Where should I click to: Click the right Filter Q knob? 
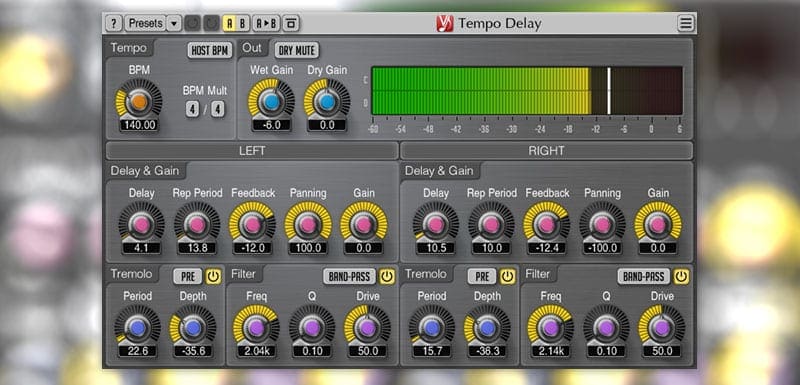click(x=606, y=328)
